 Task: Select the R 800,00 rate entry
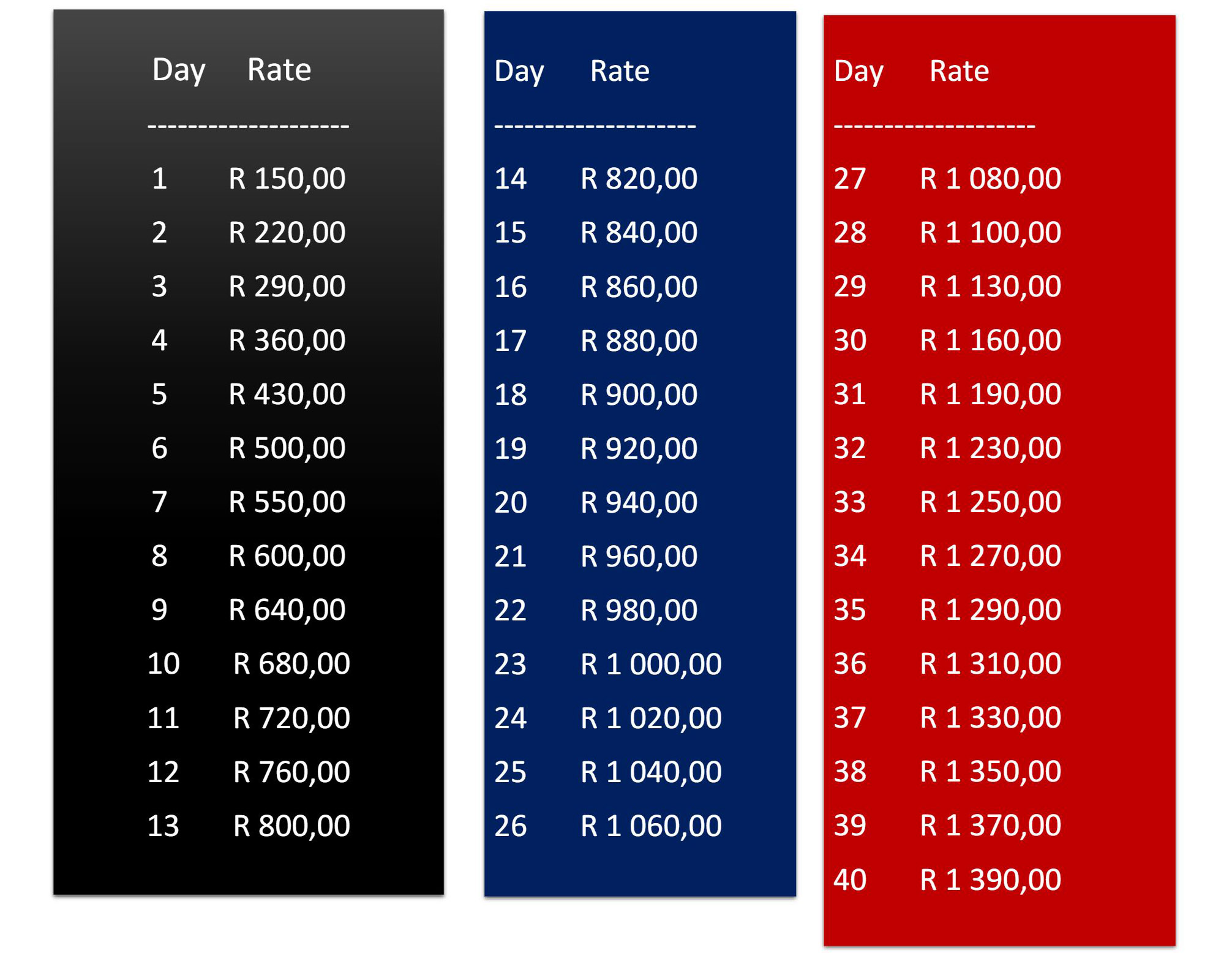(291, 826)
